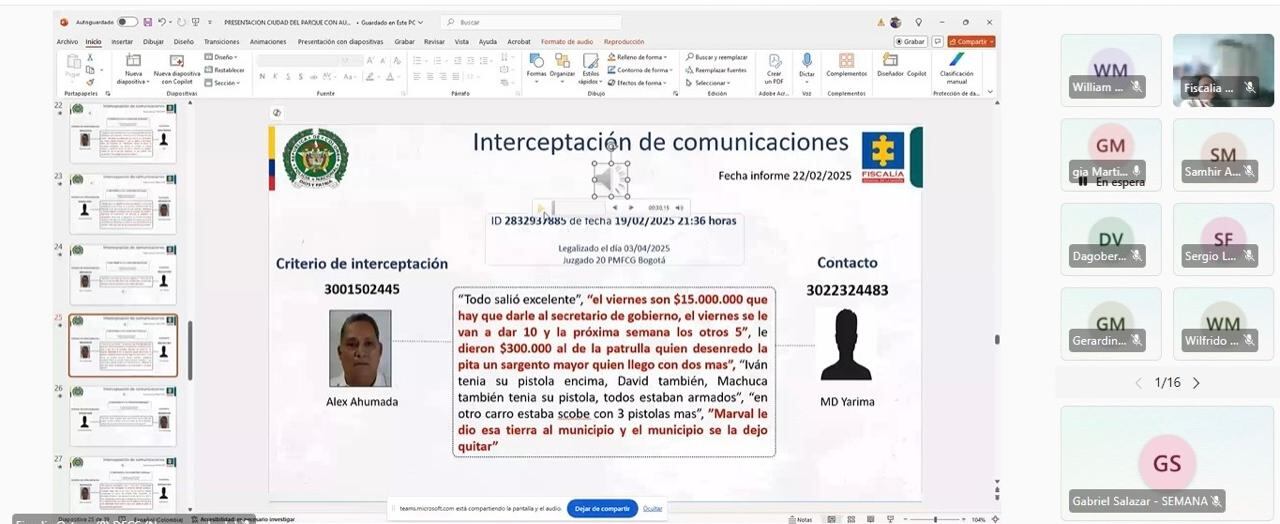Screen dimensions: 1280x524
Task: Switch to the Transiciones tab
Action: click(221, 42)
